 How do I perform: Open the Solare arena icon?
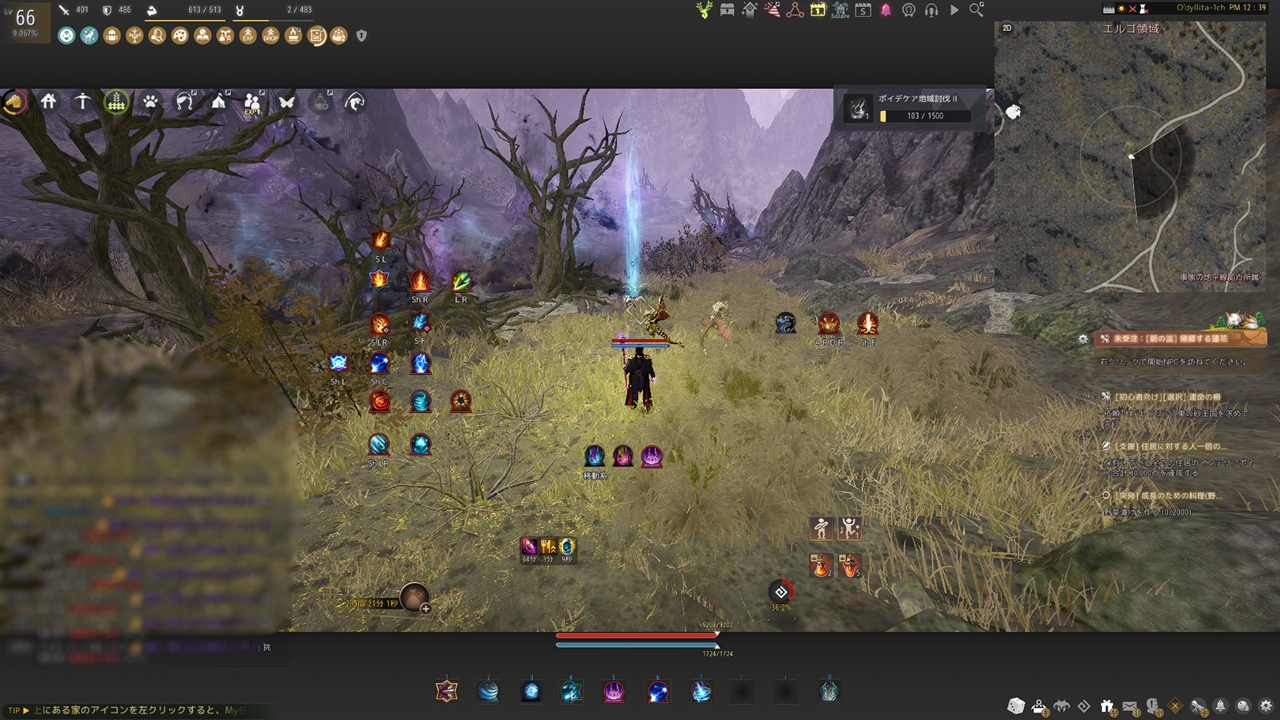[x=840, y=10]
